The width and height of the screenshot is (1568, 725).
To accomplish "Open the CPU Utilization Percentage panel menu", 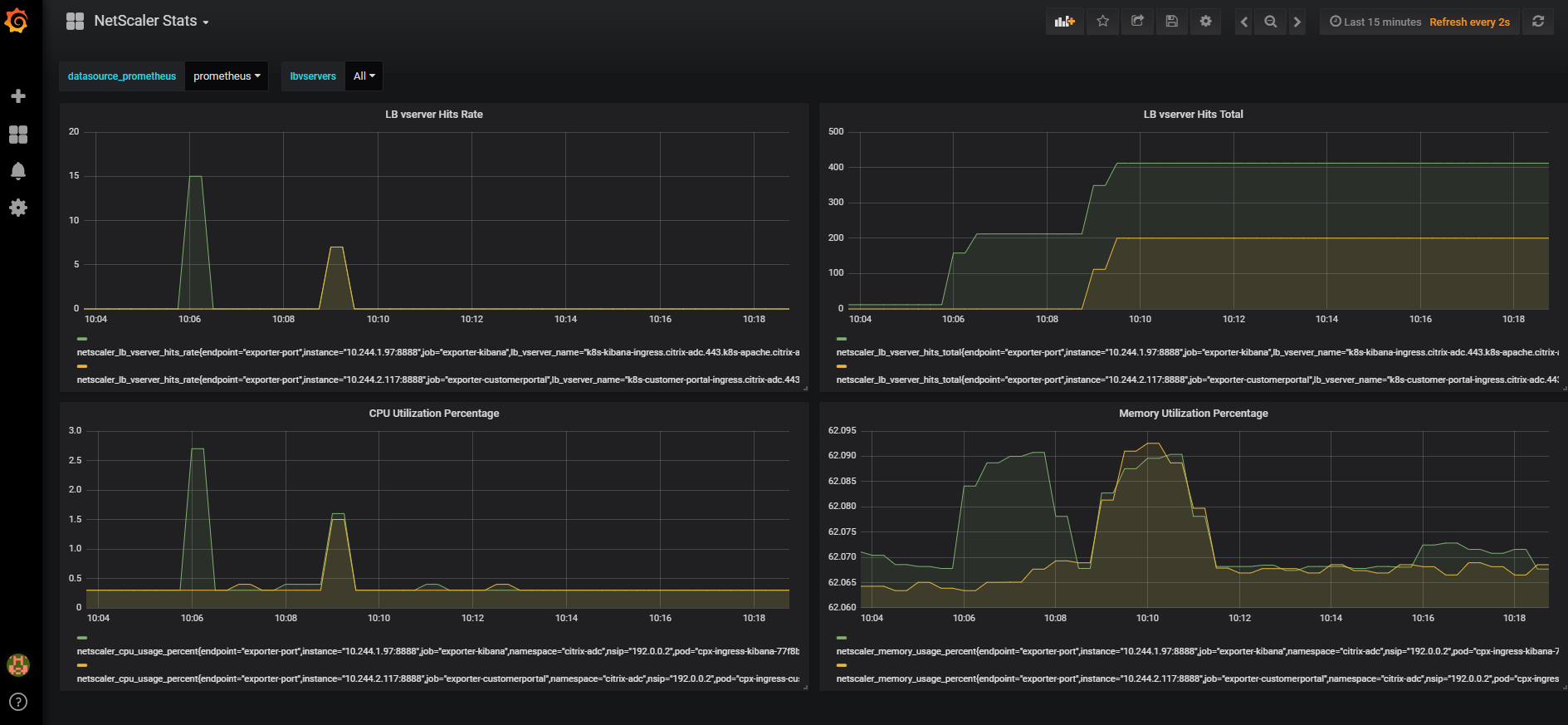I will tap(434, 414).
